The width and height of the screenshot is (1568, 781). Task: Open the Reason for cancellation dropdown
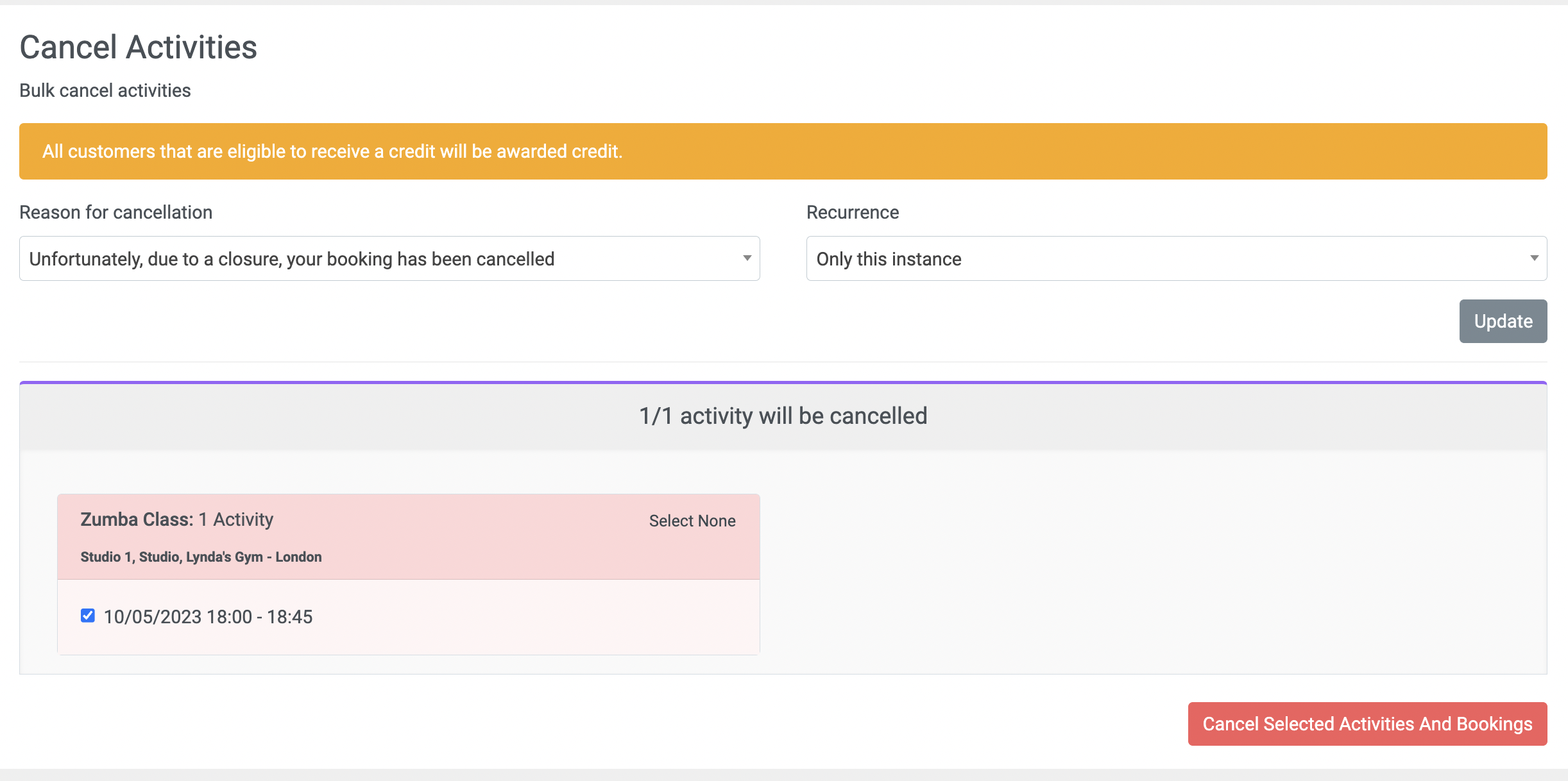tap(389, 258)
